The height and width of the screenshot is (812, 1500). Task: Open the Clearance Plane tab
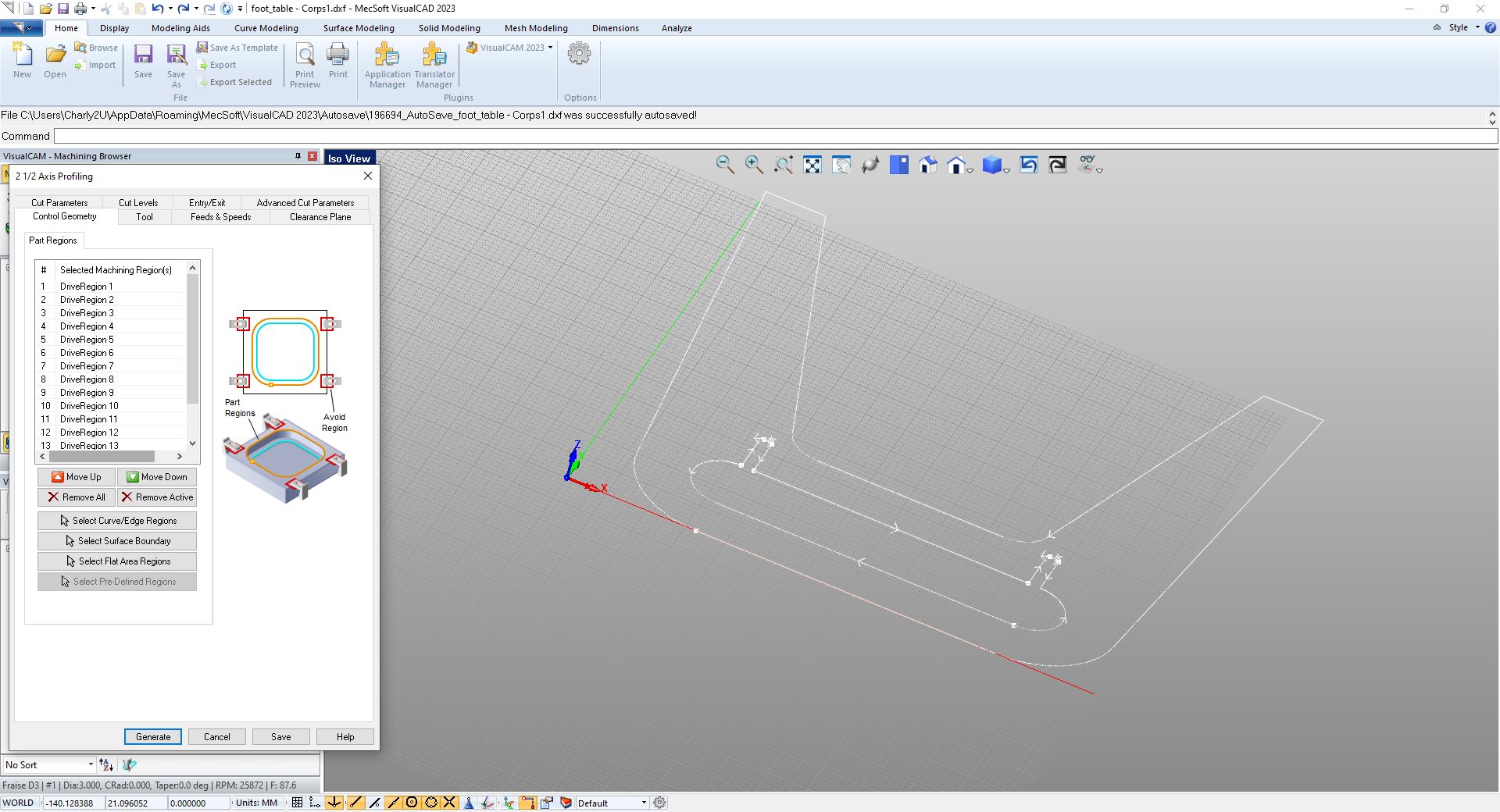(x=320, y=217)
